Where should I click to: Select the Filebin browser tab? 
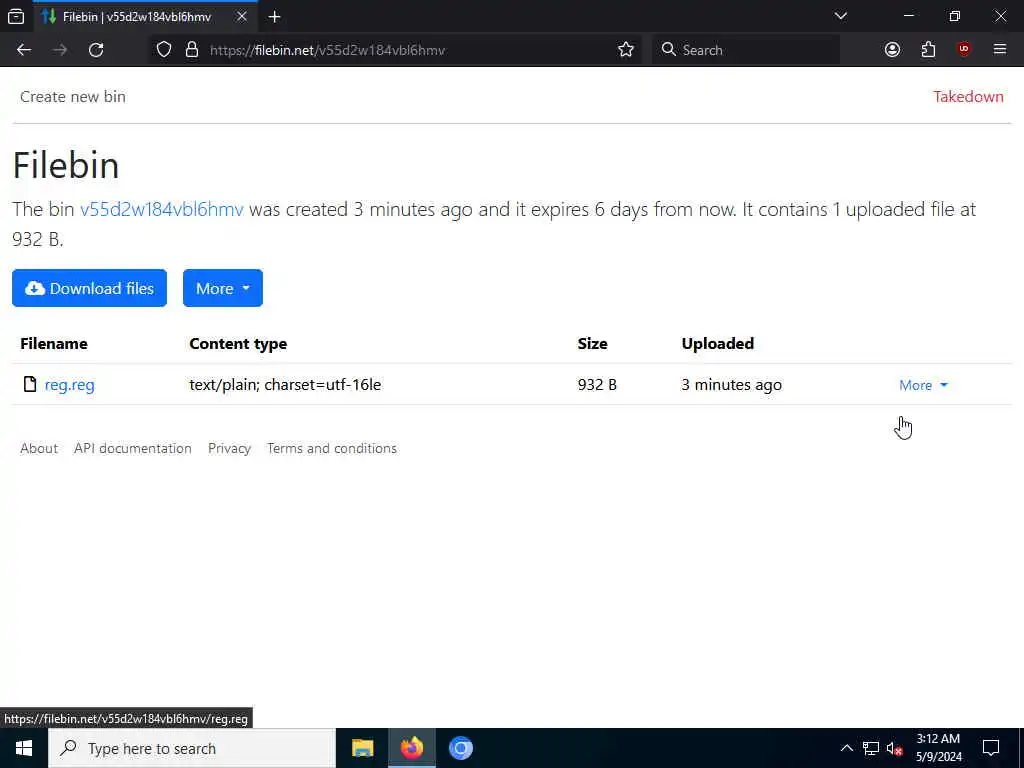click(x=145, y=17)
